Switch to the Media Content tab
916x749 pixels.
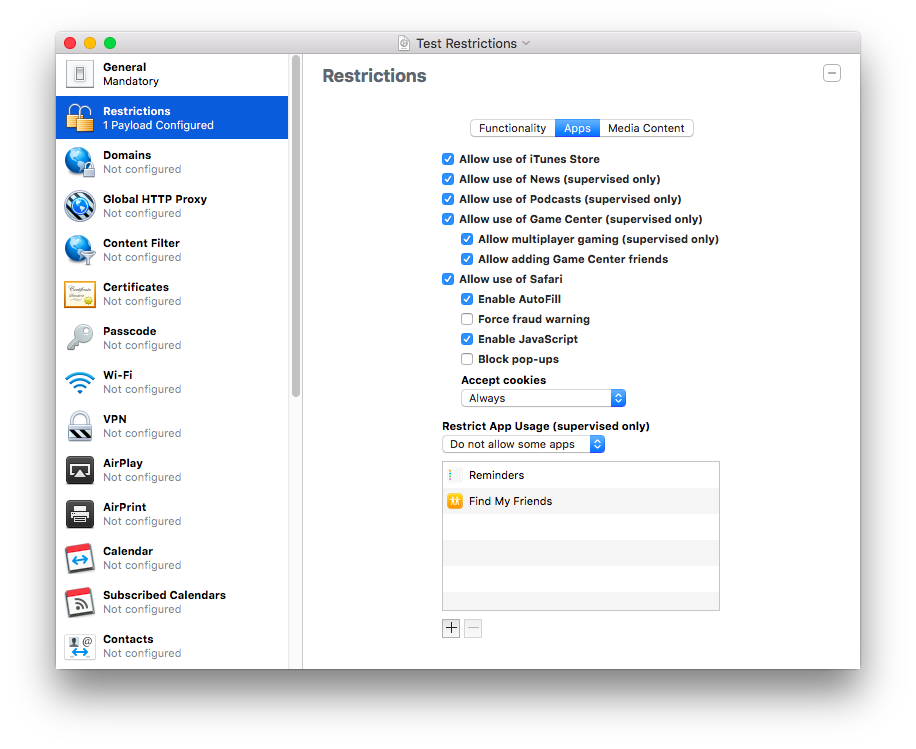click(x=646, y=128)
